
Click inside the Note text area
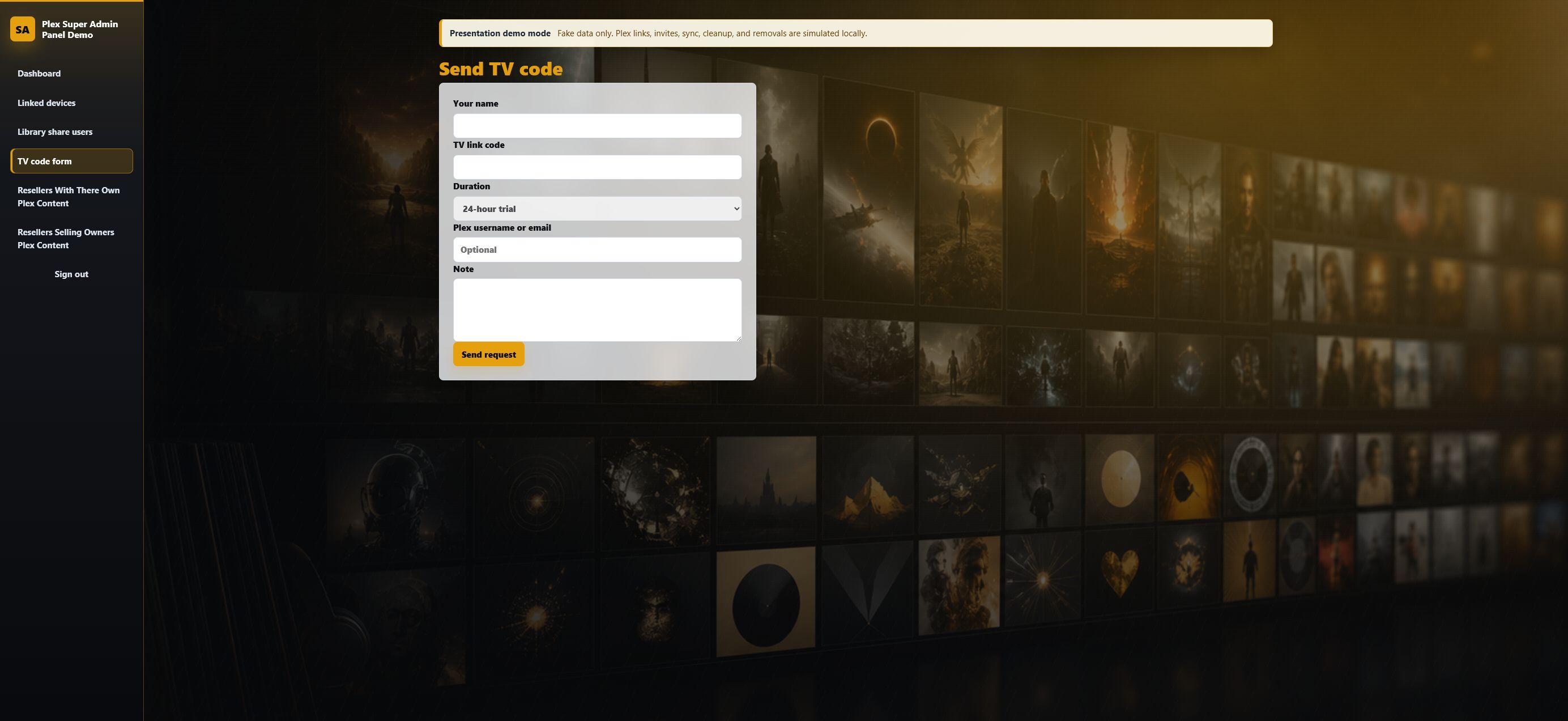pos(597,310)
